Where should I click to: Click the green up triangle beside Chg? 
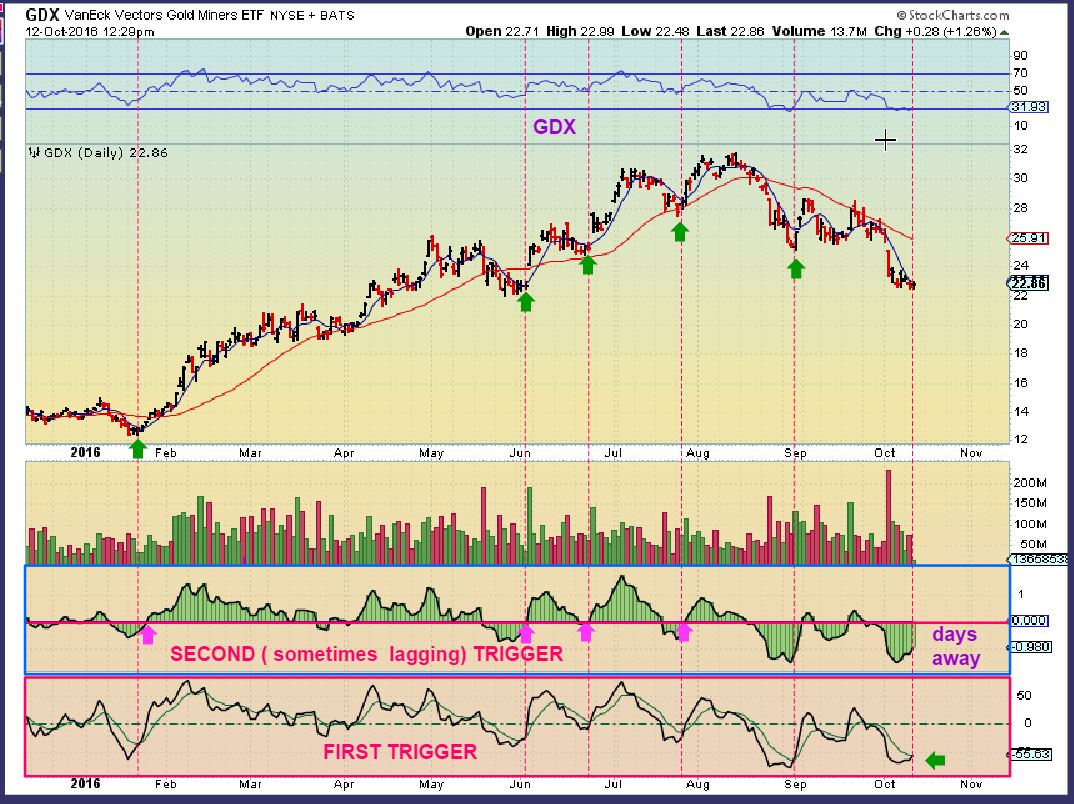point(1004,32)
